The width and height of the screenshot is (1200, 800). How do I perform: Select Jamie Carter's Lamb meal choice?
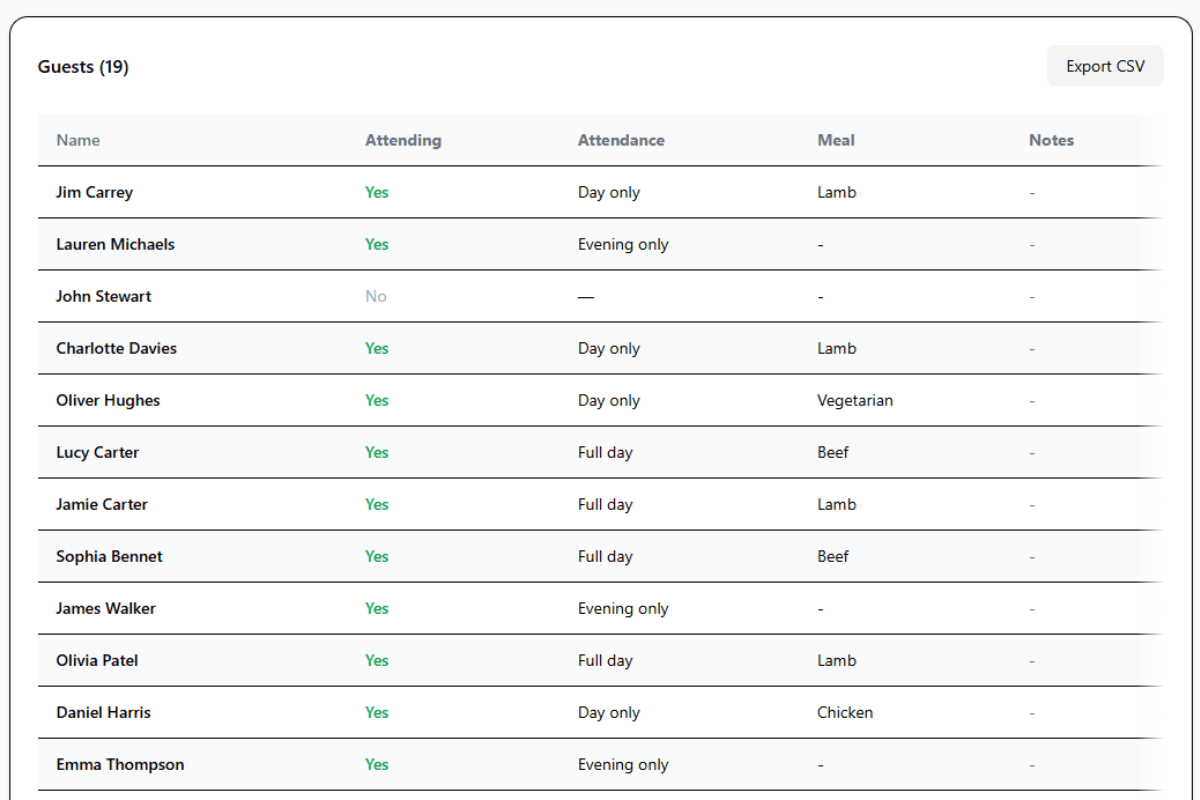(835, 504)
